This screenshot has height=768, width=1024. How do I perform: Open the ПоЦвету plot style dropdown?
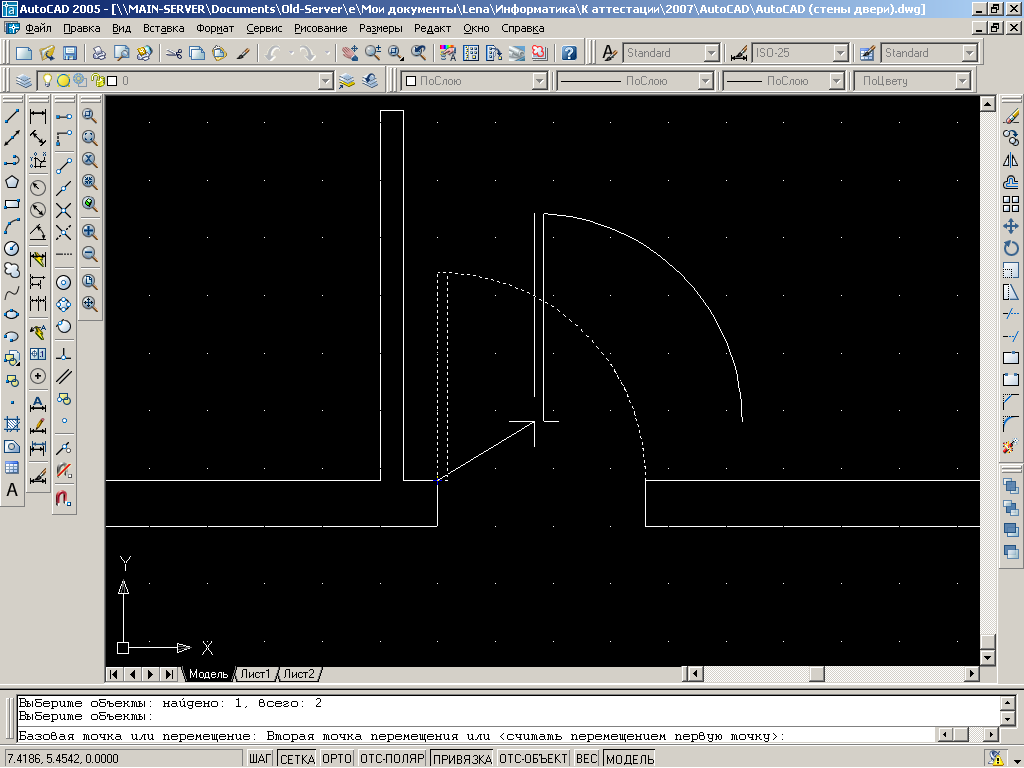pos(962,81)
